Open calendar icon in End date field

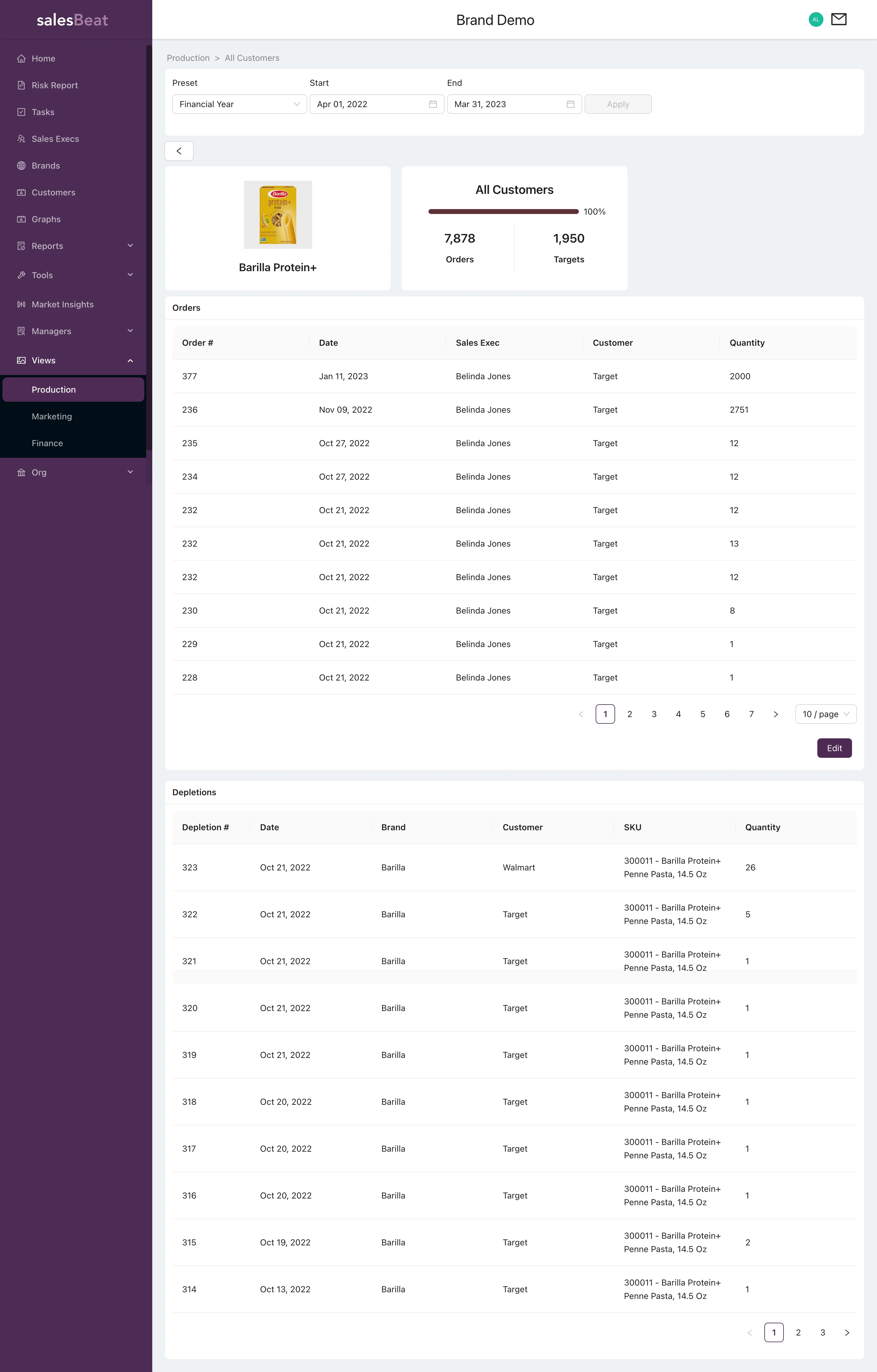coord(570,104)
